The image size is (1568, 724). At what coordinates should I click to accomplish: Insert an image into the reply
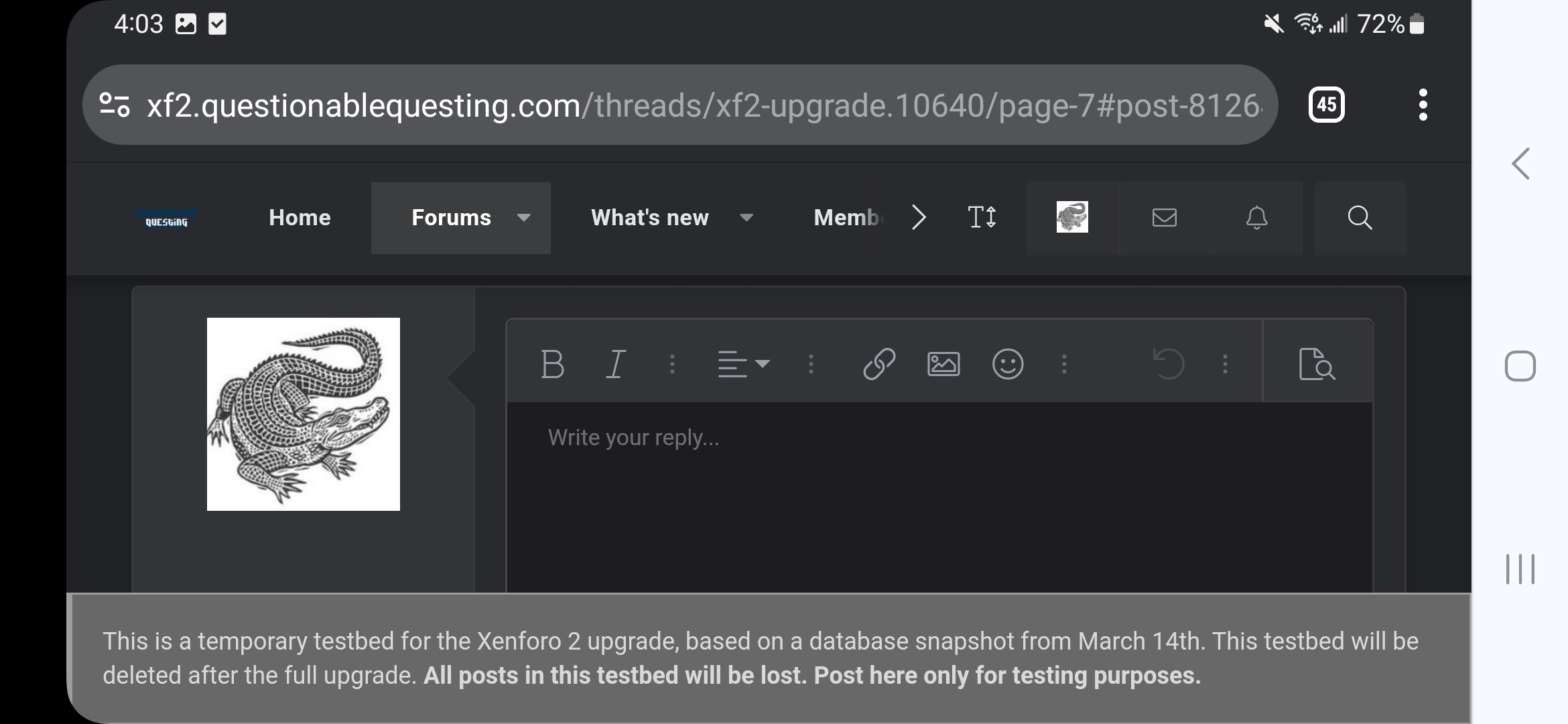click(x=943, y=365)
